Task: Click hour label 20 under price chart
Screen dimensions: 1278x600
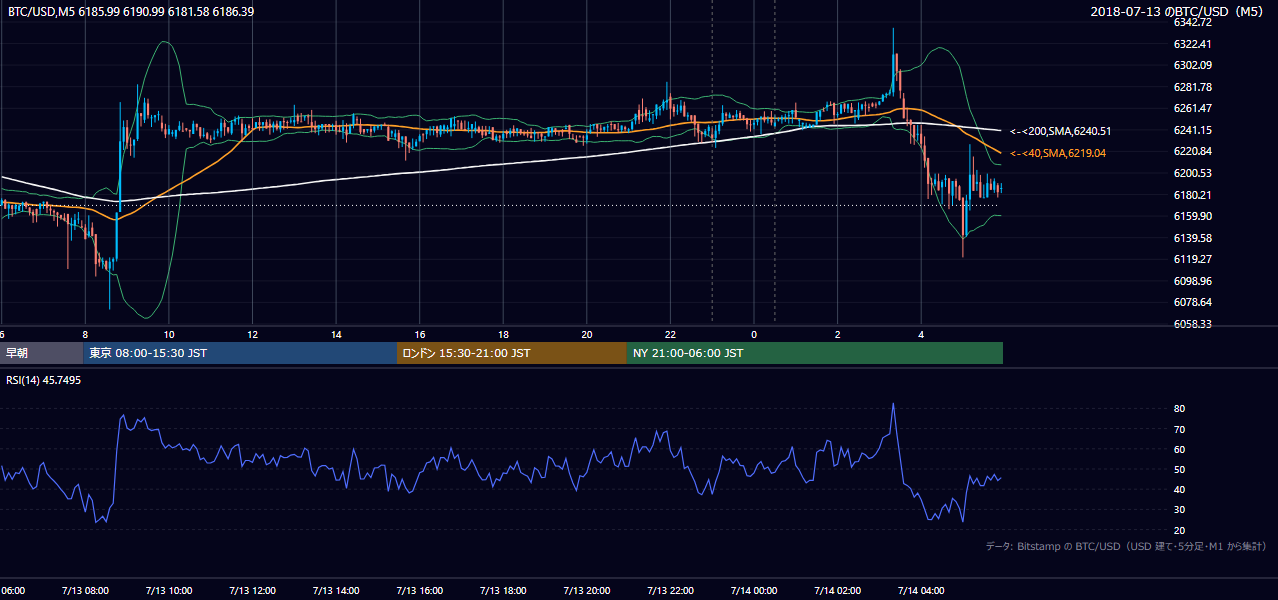Action: coord(587,334)
